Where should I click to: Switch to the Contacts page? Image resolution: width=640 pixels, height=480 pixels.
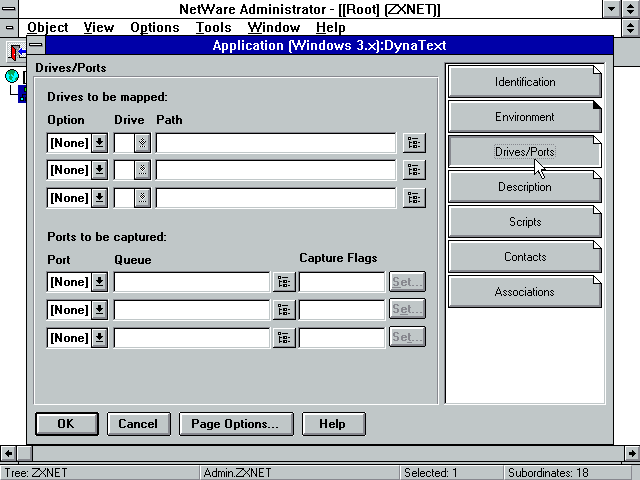coord(524,257)
